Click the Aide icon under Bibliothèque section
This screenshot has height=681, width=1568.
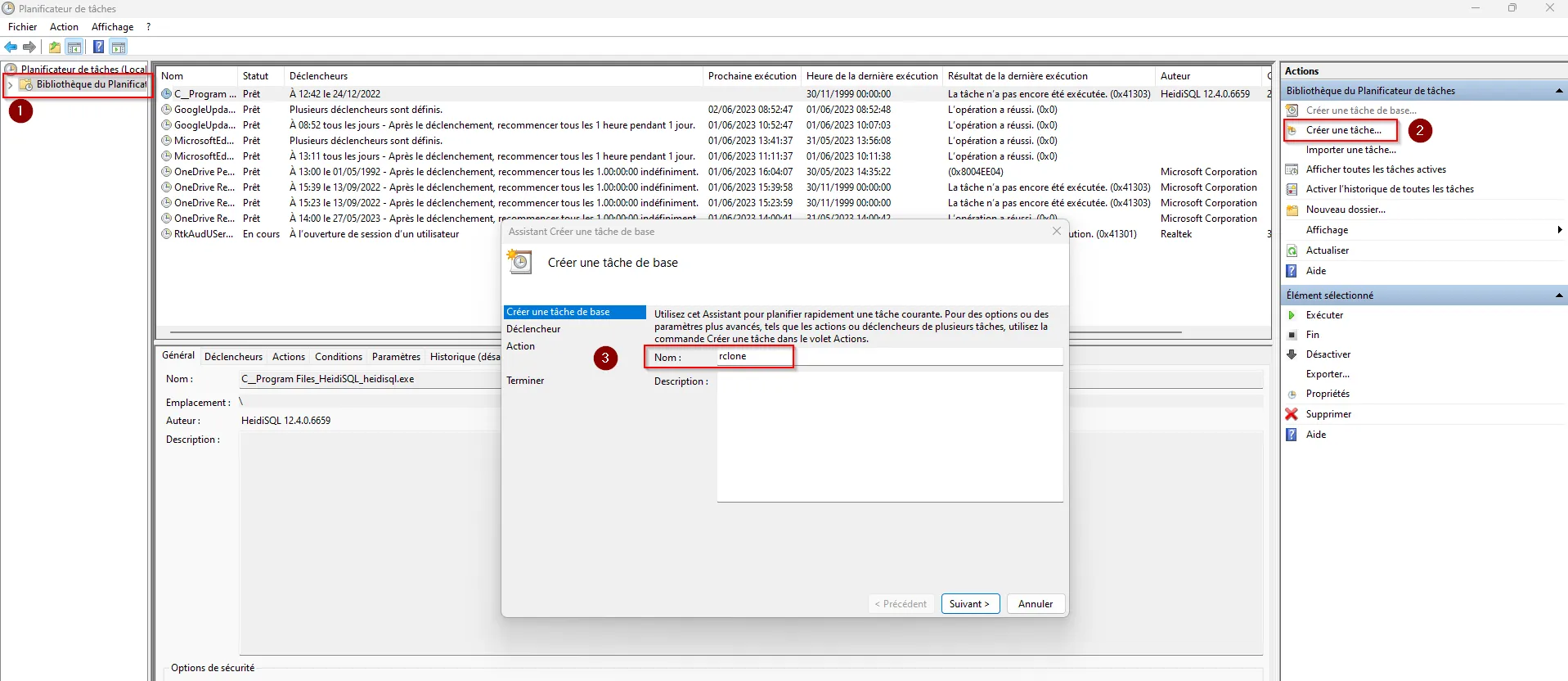pos(1292,271)
